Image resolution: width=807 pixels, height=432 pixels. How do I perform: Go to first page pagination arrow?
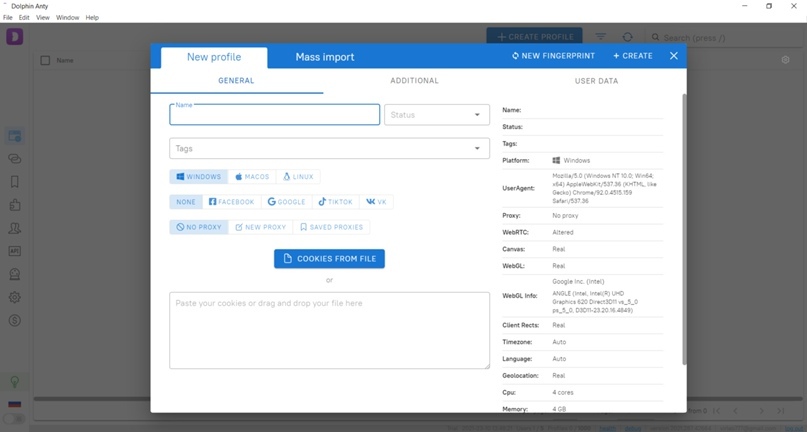click(x=716, y=410)
